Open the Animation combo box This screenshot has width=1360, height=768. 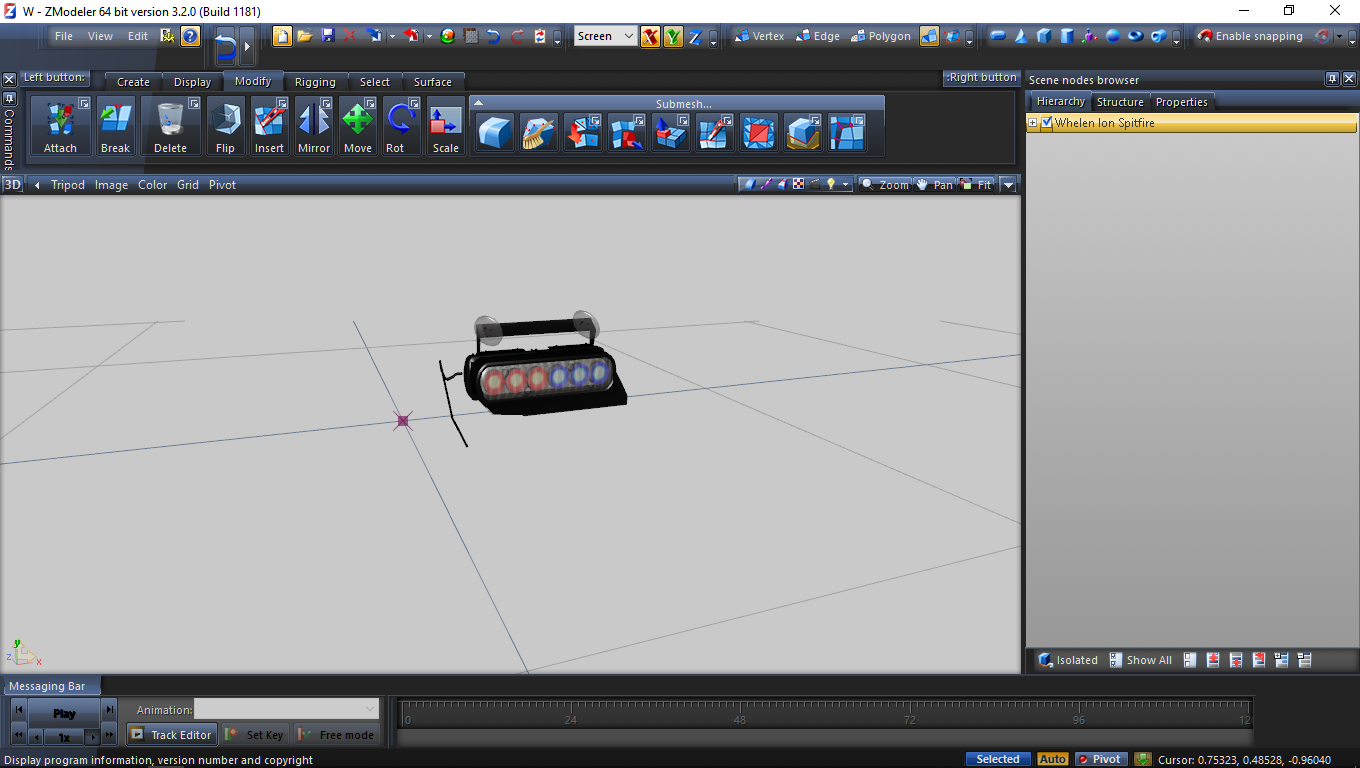[287, 709]
